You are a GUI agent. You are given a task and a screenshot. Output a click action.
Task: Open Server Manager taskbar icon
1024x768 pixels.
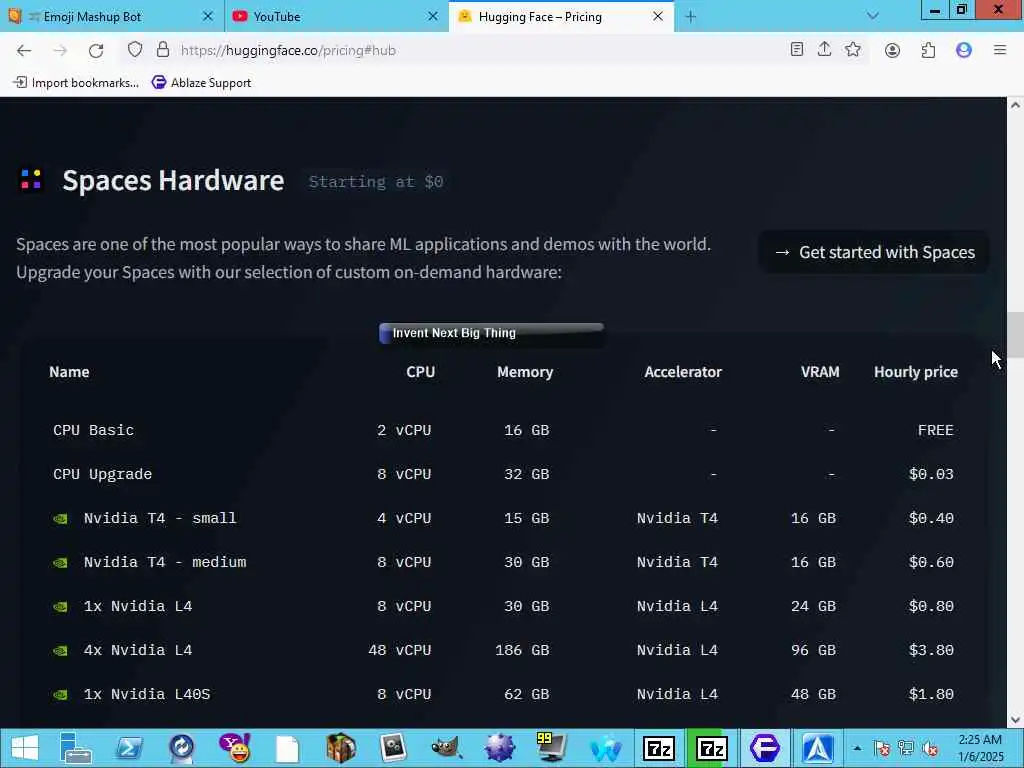pos(75,748)
